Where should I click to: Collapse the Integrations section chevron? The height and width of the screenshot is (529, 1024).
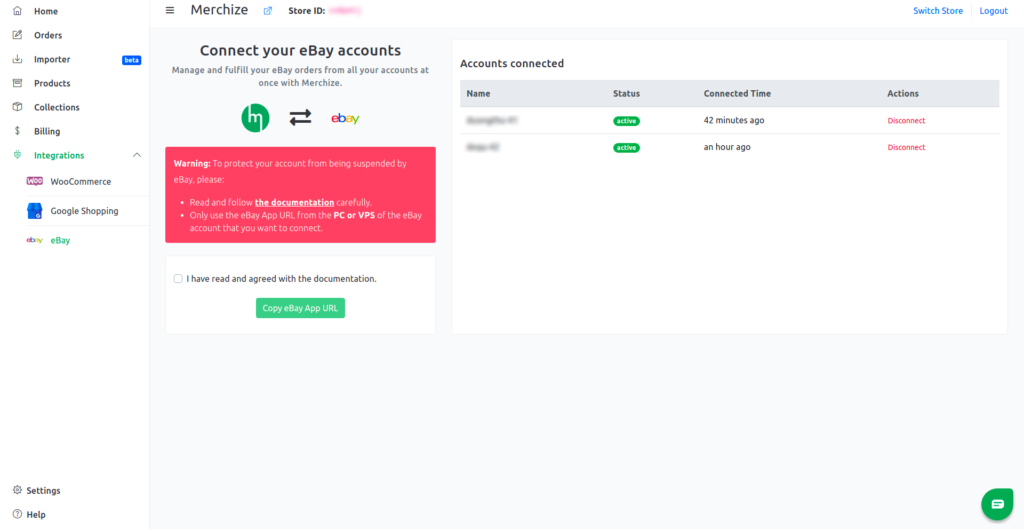pyautogui.click(x=136, y=155)
